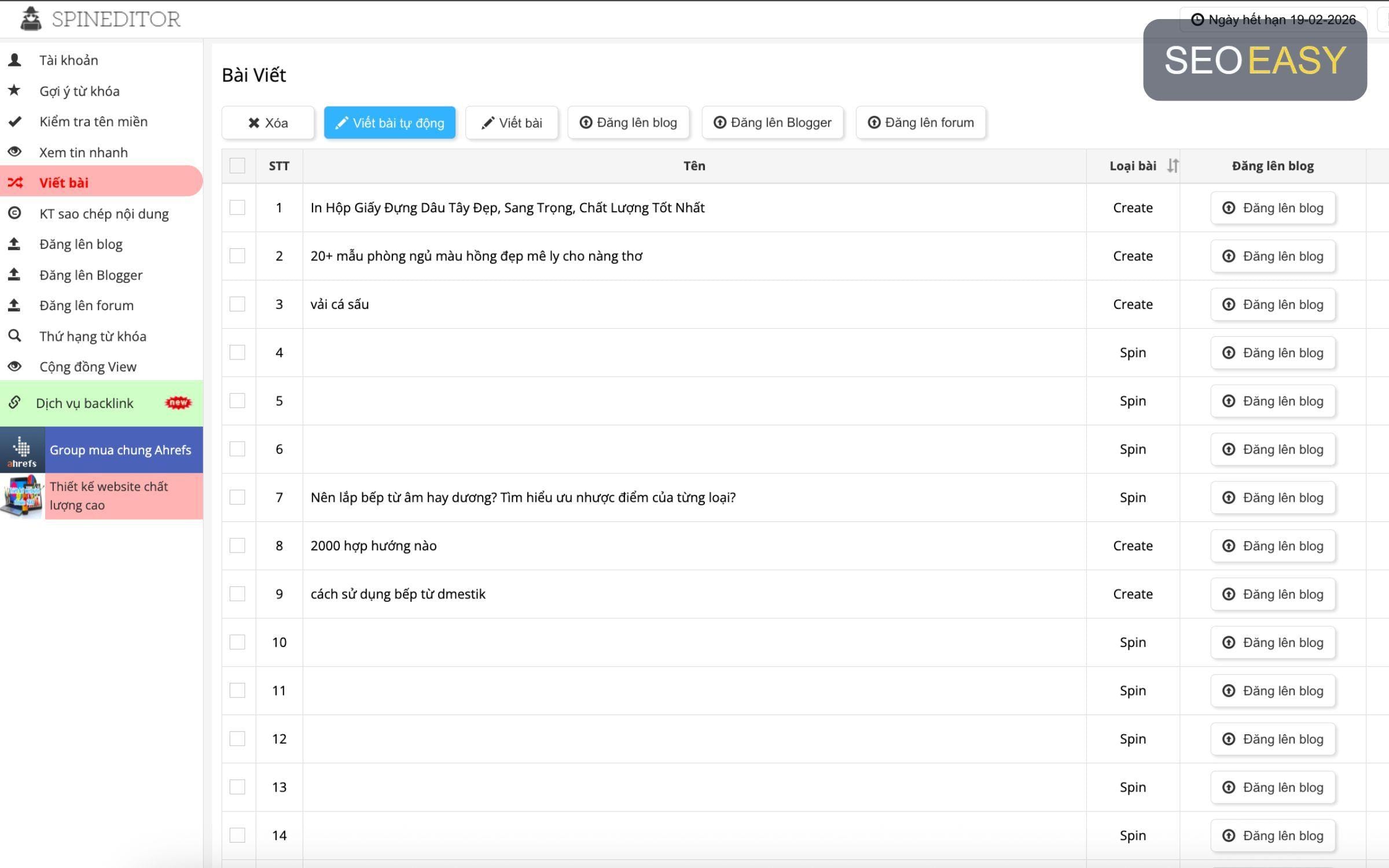Viewport: 1389px width, 868px height.
Task: Click the shuffle icon beside Viết bài
Action: click(x=15, y=182)
